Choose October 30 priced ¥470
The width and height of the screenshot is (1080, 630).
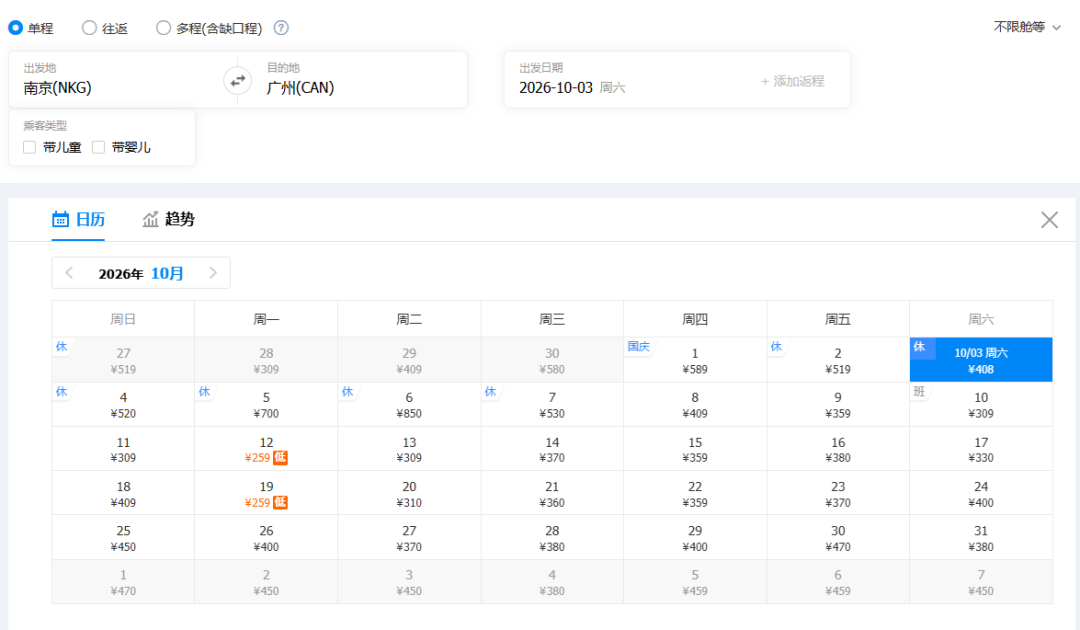coord(838,538)
